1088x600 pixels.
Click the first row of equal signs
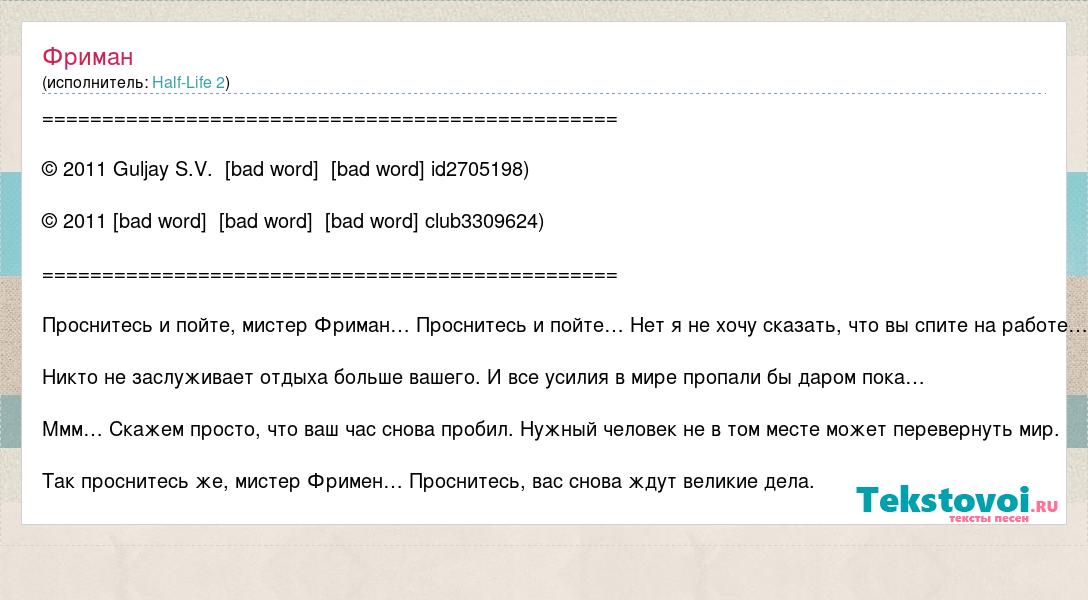click(x=330, y=119)
